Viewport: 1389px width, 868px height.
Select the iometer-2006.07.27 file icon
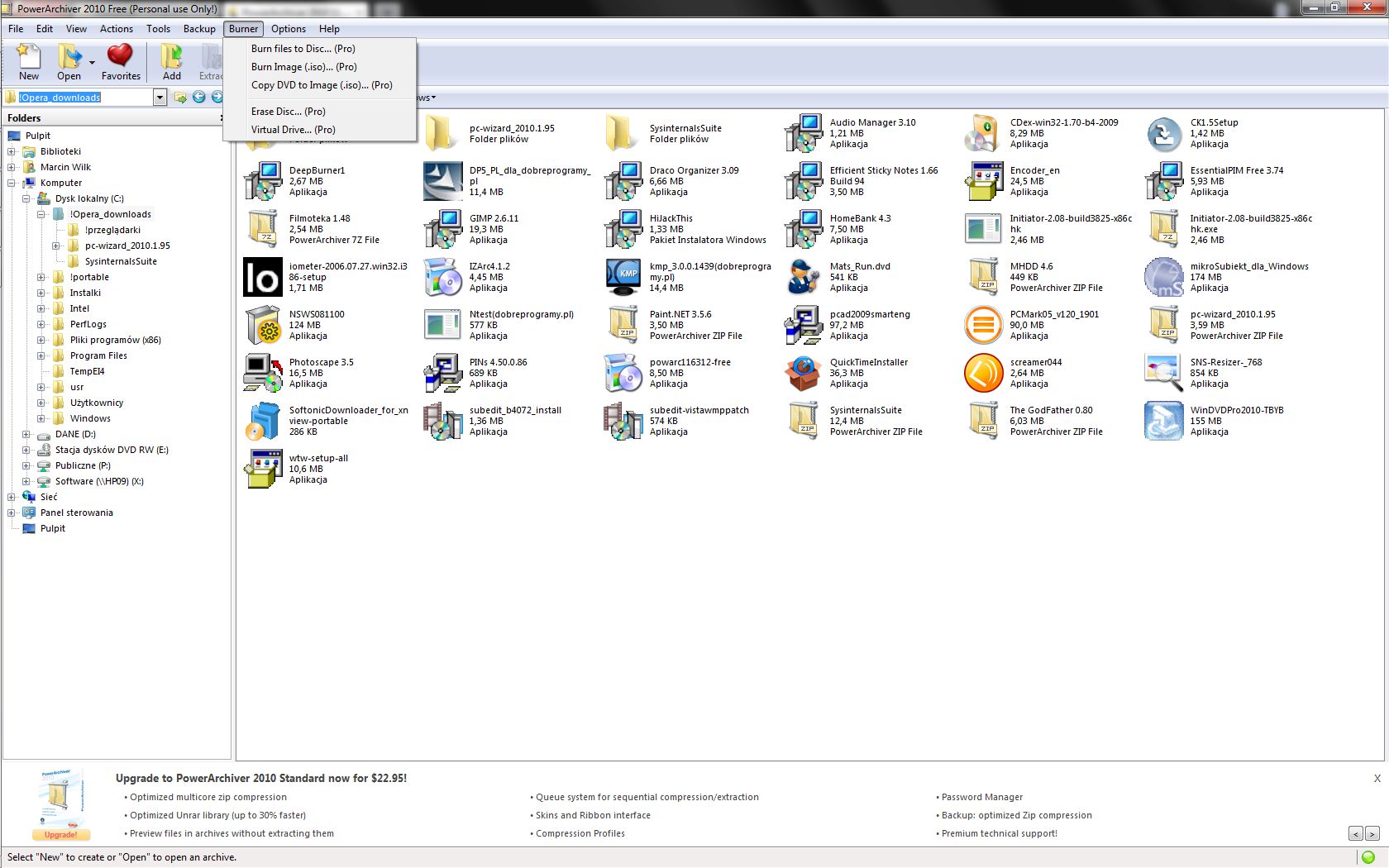(263, 277)
